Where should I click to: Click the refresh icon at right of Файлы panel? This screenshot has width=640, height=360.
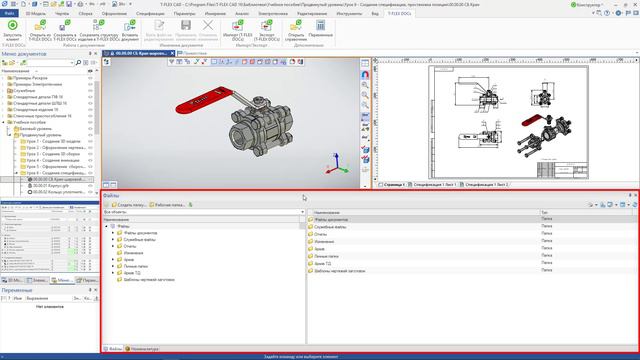(635, 204)
